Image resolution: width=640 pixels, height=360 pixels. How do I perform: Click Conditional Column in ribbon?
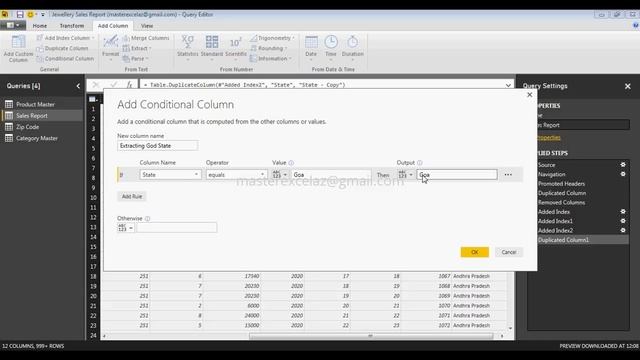[x=65, y=58]
